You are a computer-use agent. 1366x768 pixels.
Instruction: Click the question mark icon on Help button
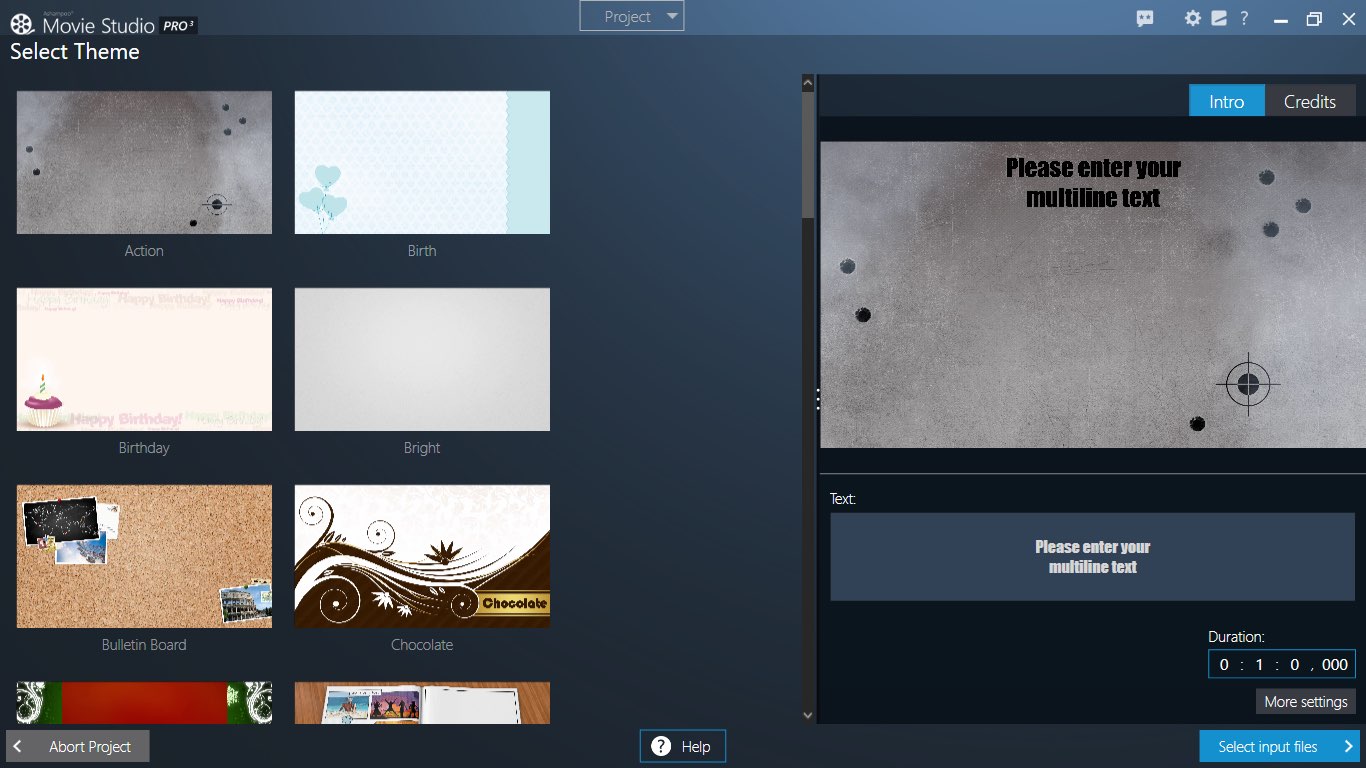coord(661,746)
